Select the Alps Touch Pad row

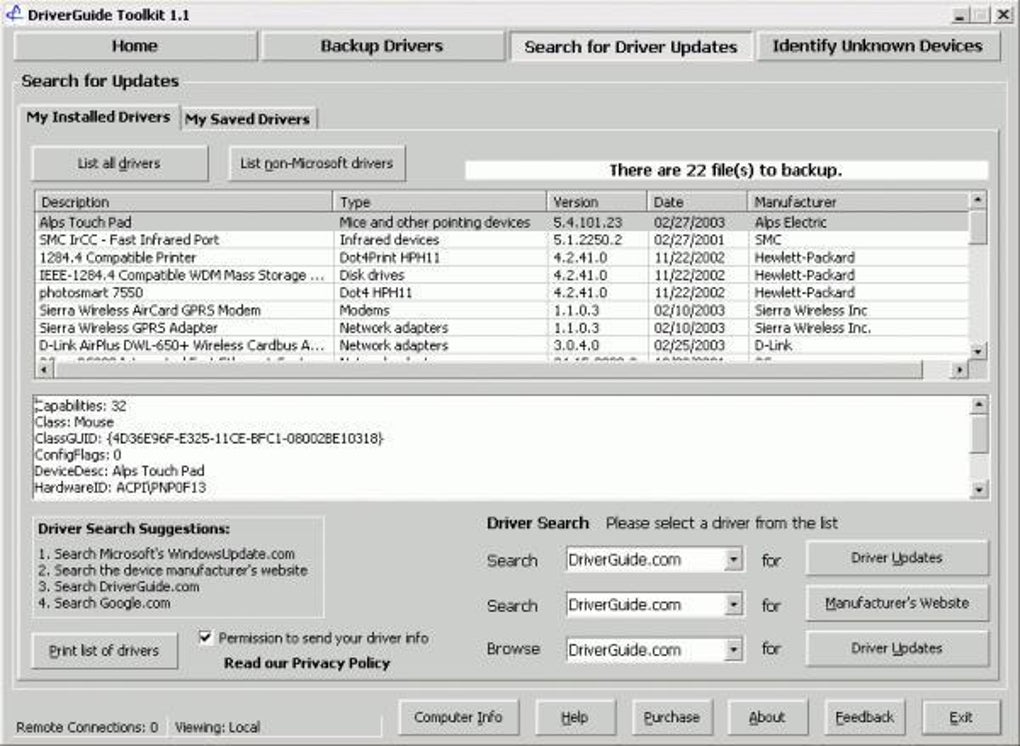[502, 222]
